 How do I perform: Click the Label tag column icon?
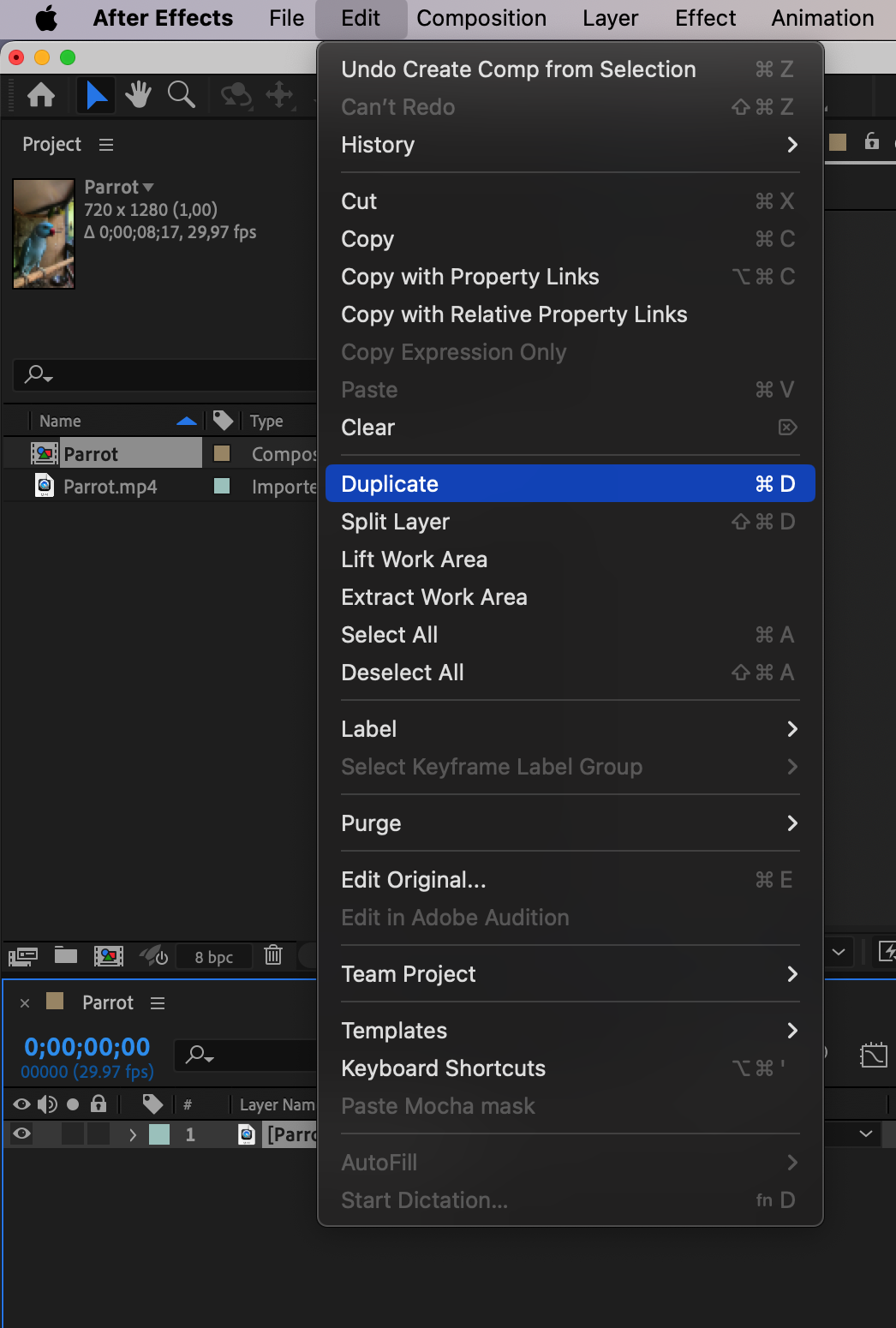click(223, 421)
